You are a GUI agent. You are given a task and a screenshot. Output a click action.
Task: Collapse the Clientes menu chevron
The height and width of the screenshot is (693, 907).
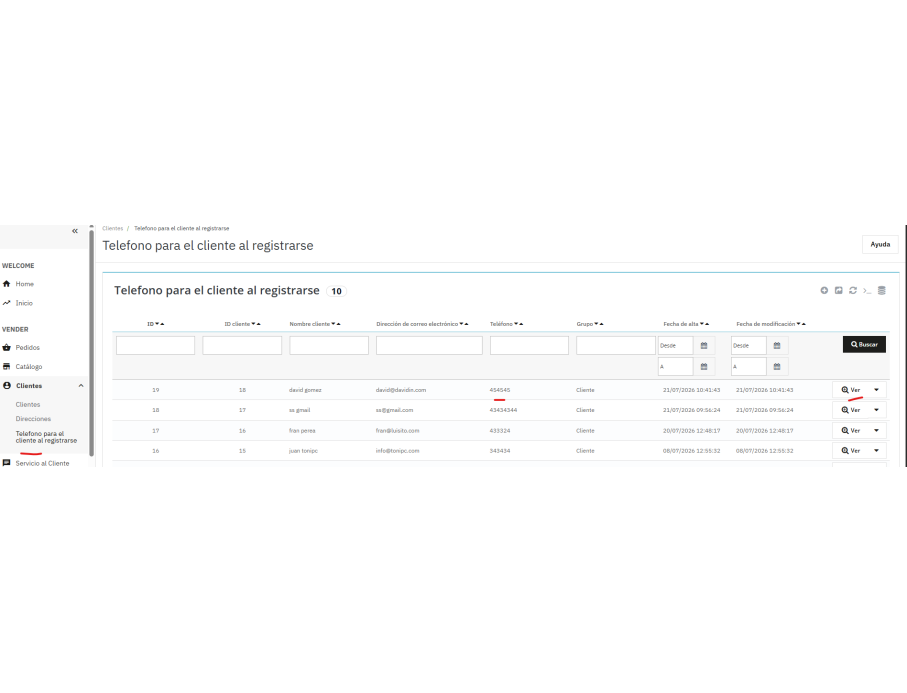coord(81,386)
